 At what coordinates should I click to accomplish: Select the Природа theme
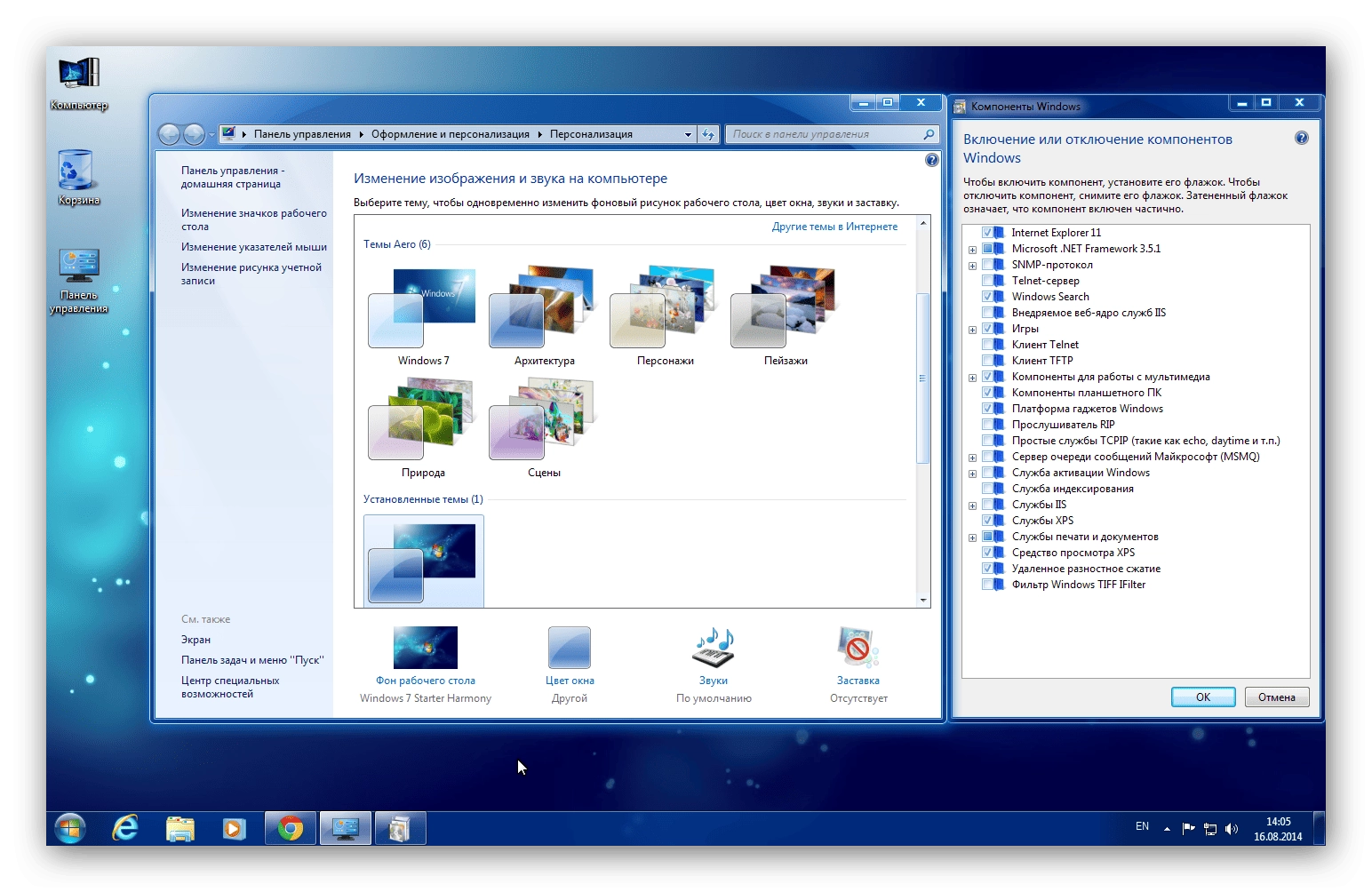(423, 428)
